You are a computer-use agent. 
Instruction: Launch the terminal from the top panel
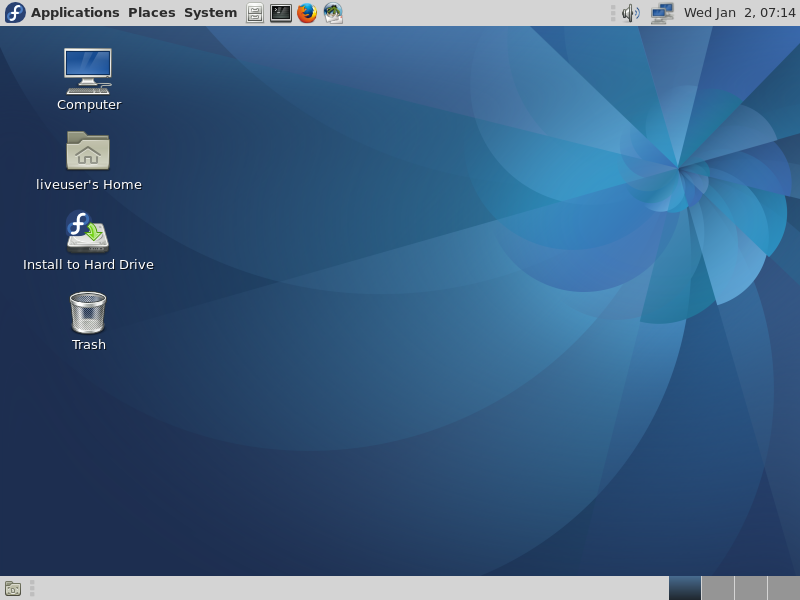[281, 13]
